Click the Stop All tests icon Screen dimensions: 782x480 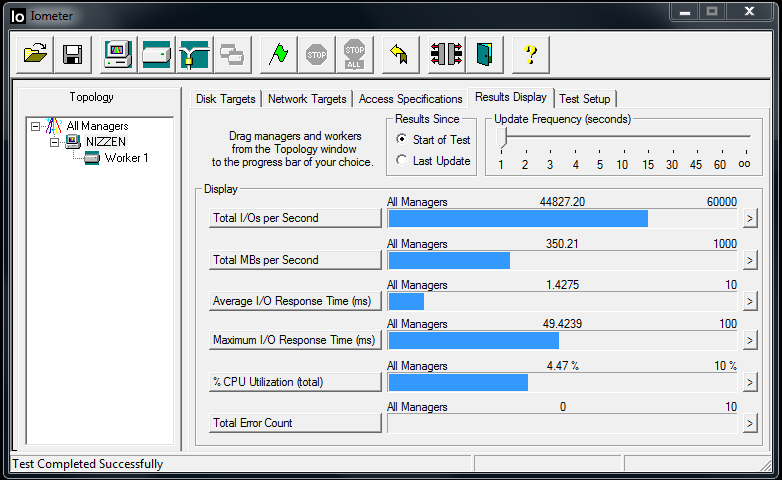point(355,54)
